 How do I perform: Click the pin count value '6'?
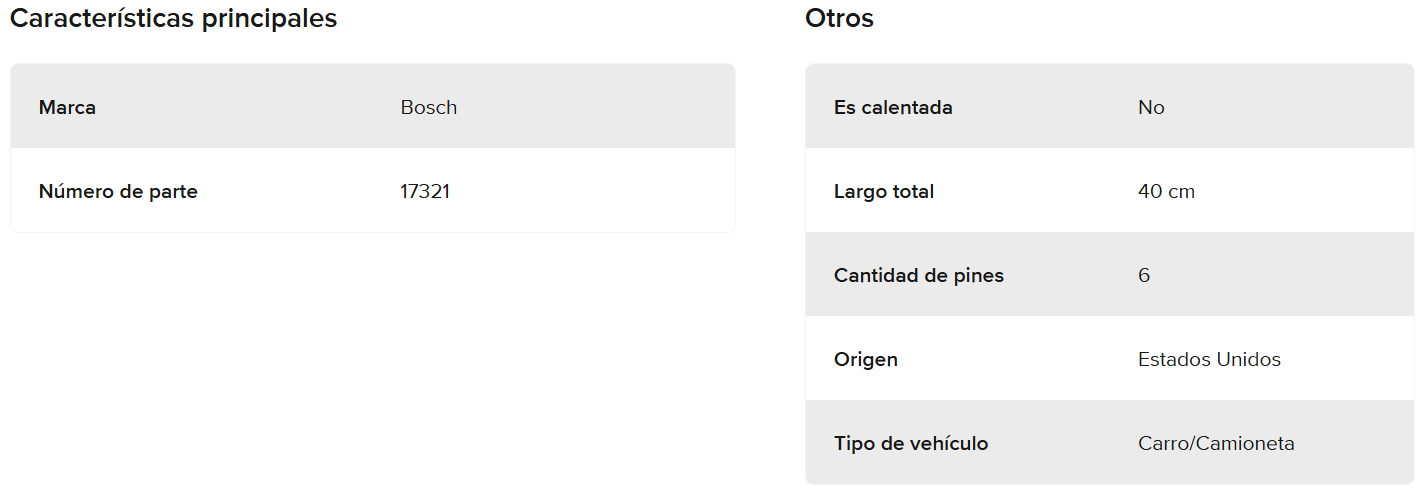(x=1144, y=275)
